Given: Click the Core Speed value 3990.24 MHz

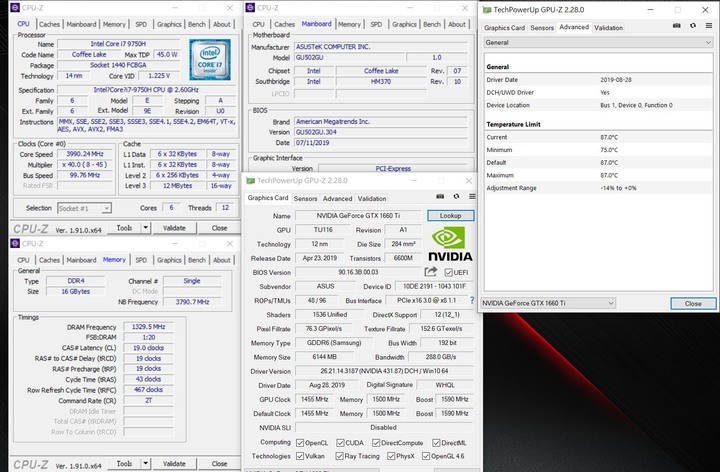Looking at the screenshot, I should pyautogui.click(x=84, y=154).
